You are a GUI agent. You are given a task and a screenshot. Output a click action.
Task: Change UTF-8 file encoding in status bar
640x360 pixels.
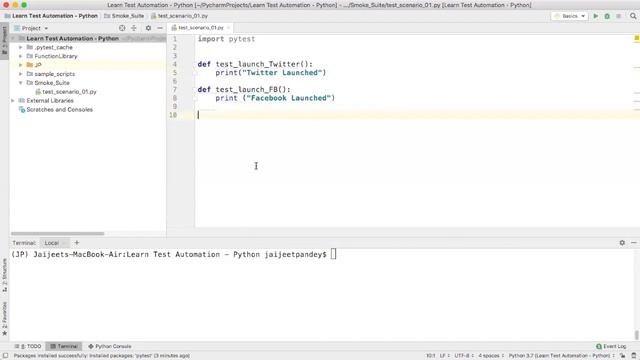[x=464, y=356]
